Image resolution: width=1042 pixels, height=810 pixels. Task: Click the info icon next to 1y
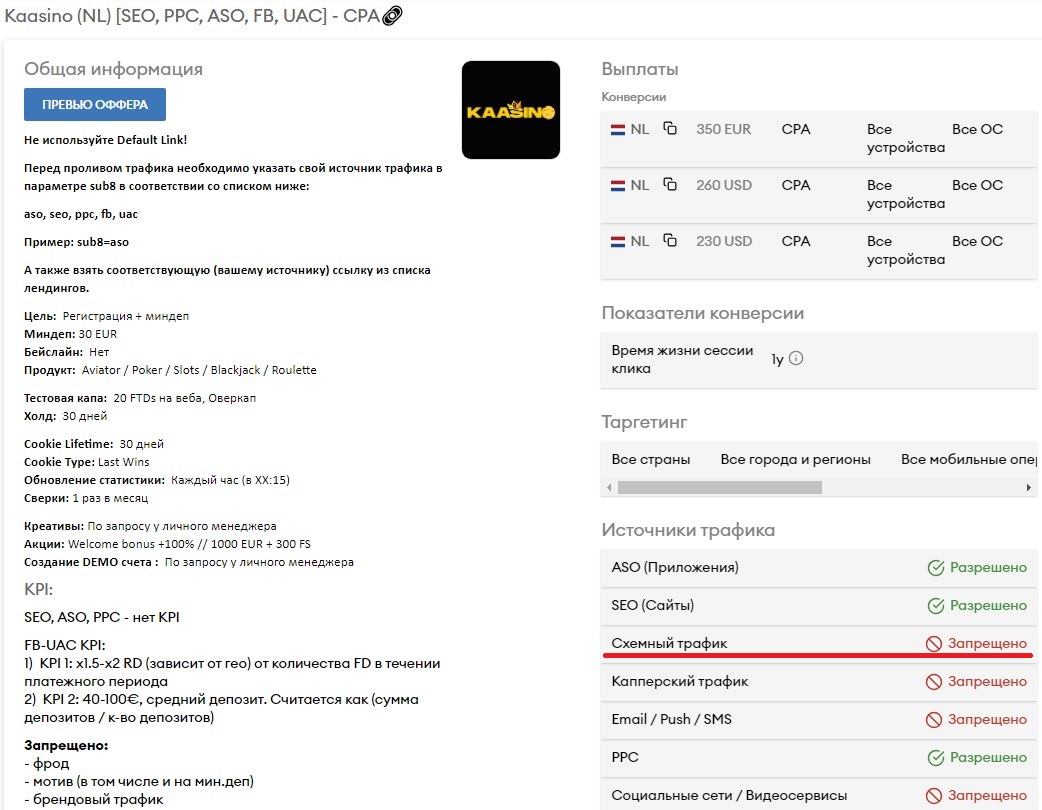click(x=795, y=358)
